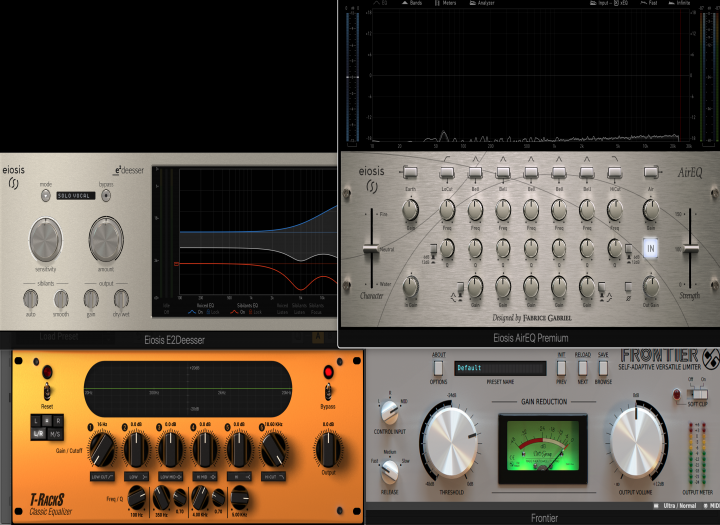
Task: Select R channel button in T-RackS
Action: [58, 421]
